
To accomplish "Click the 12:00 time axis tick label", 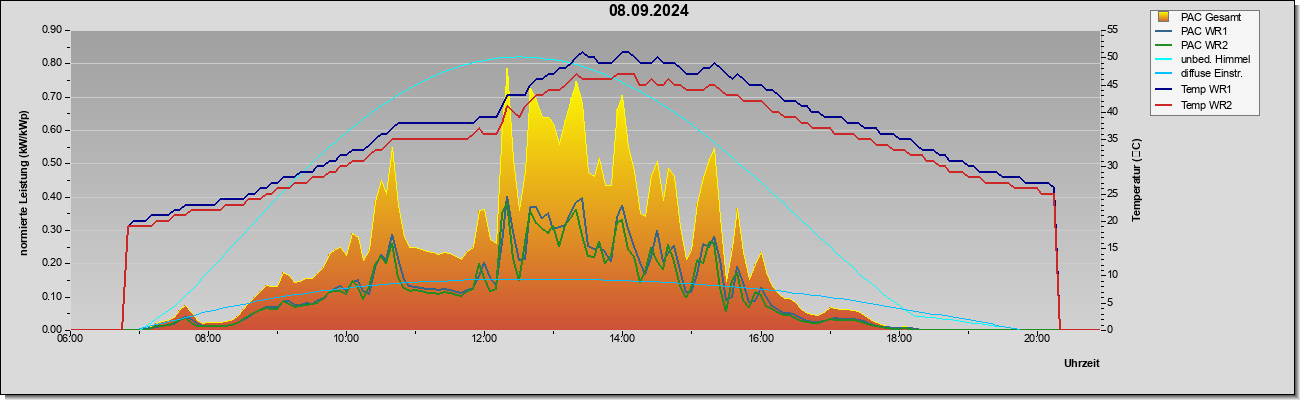I will click(x=484, y=339).
